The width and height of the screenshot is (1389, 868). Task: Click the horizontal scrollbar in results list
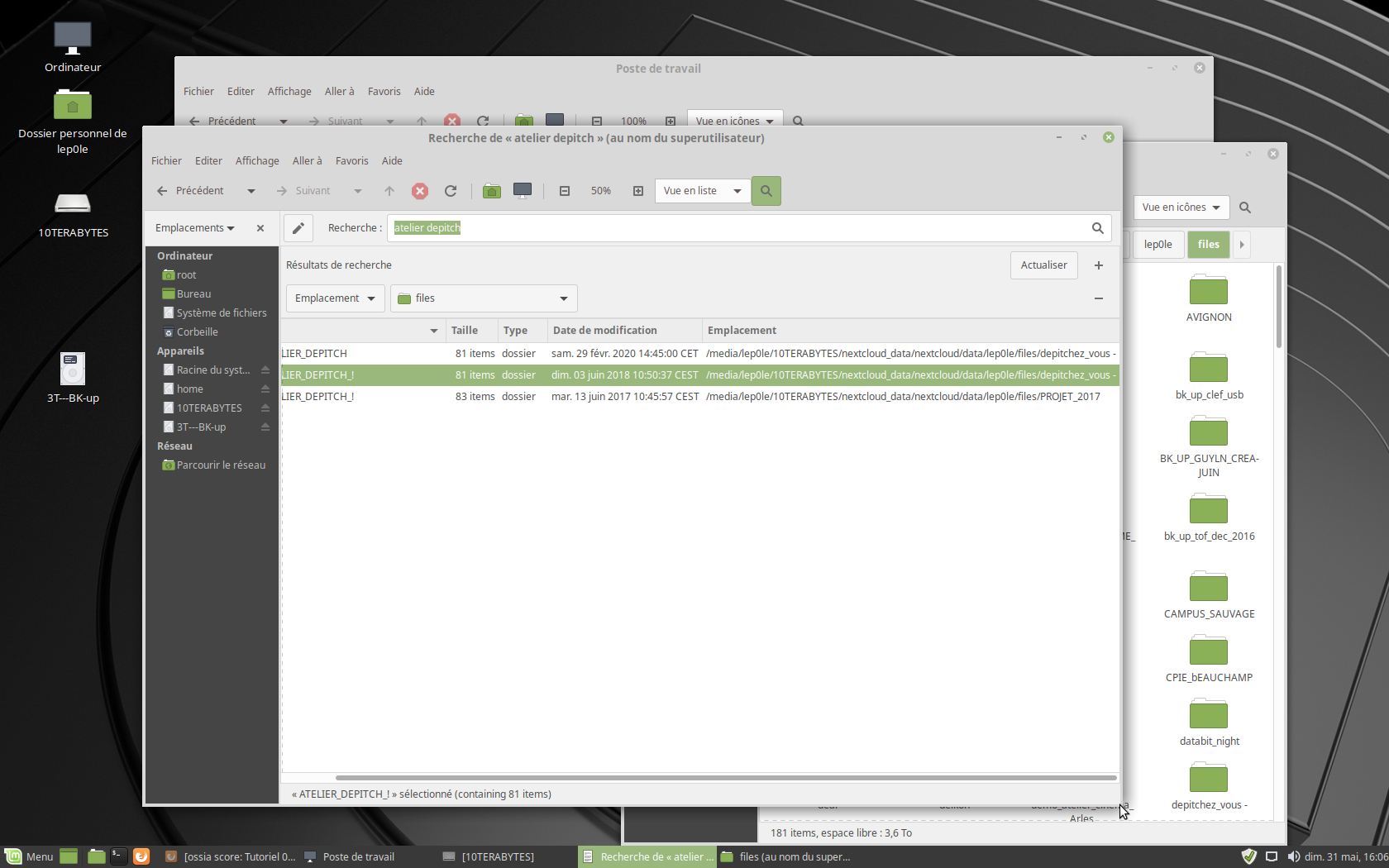tap(725, 778)
